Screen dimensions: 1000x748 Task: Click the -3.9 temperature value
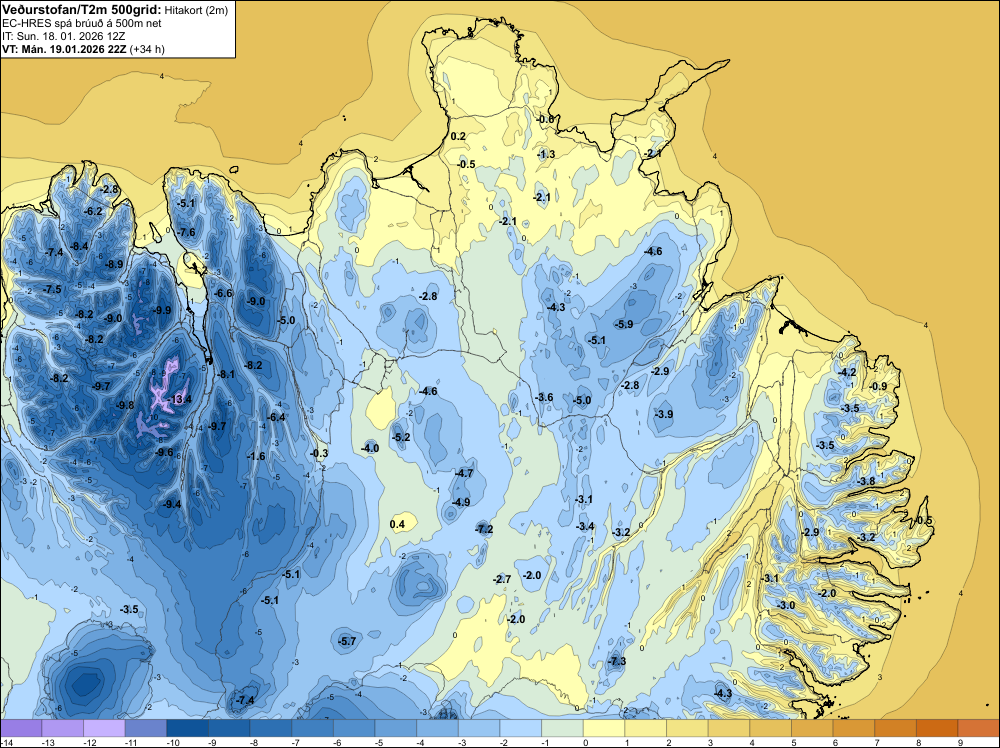664,414
